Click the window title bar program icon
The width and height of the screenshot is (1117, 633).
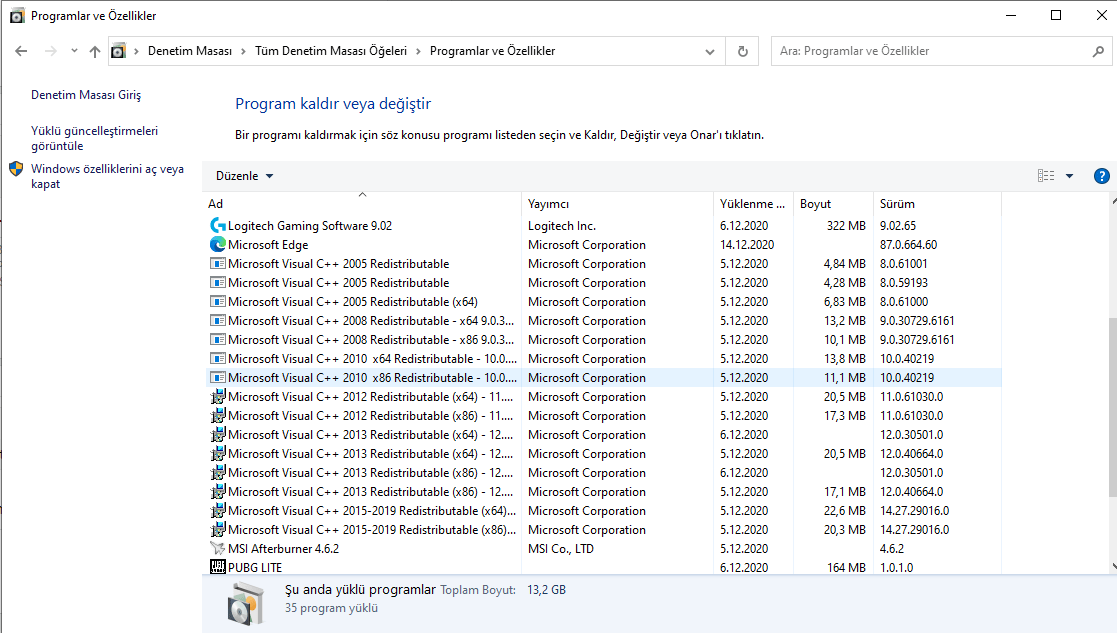pyautogui.click(x=16, y=16)
